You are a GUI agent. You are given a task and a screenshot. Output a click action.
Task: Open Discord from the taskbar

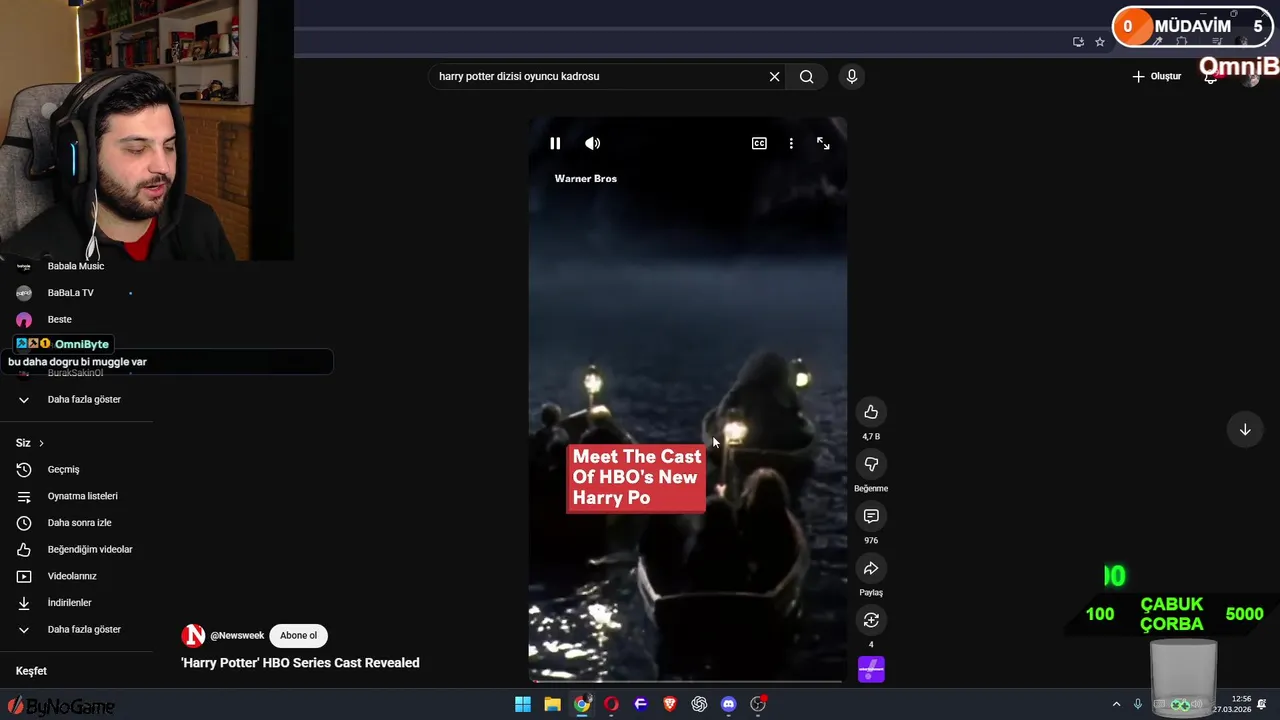tap(729, 704)
